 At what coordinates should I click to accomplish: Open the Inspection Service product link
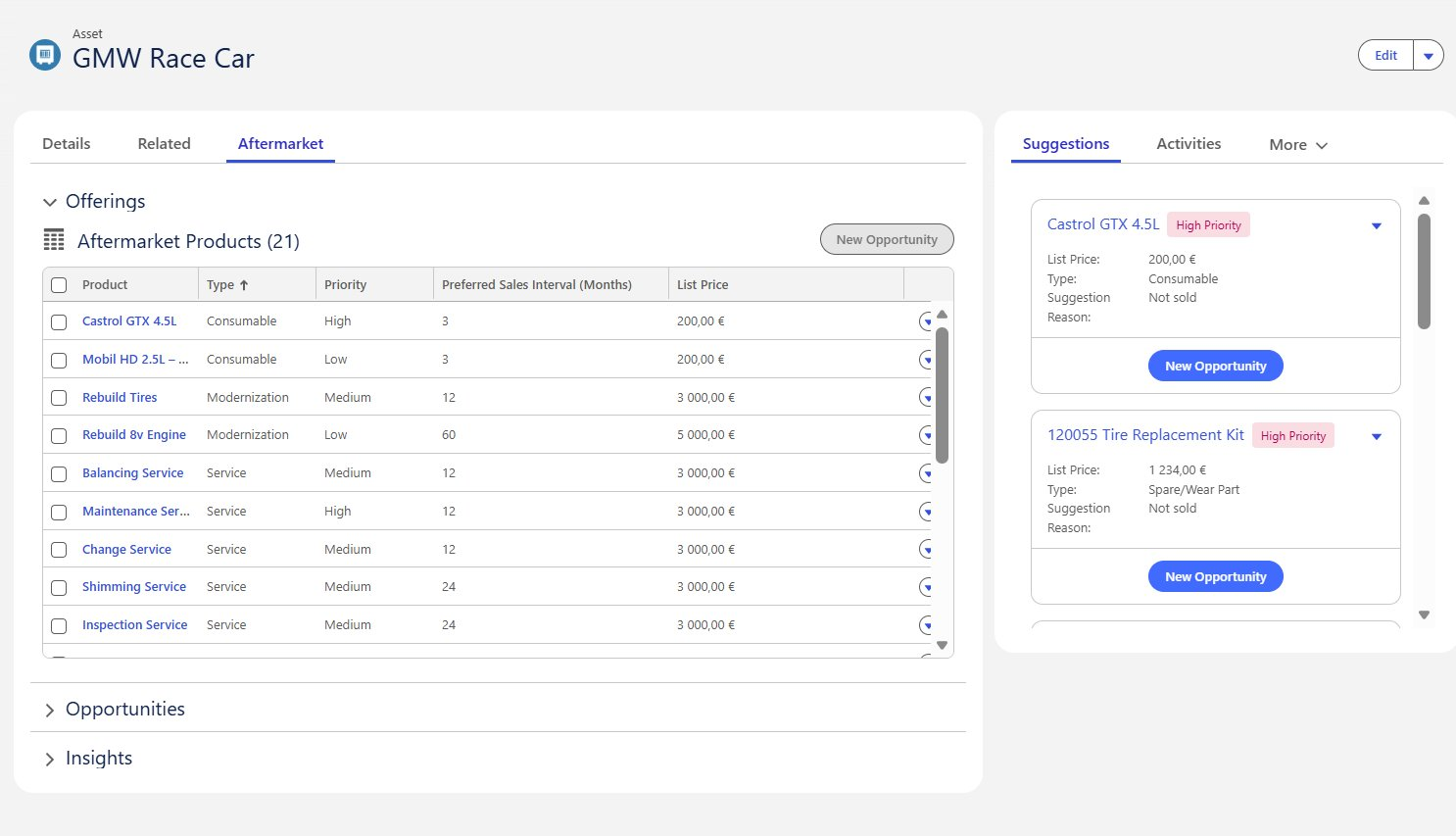point(134,625)
